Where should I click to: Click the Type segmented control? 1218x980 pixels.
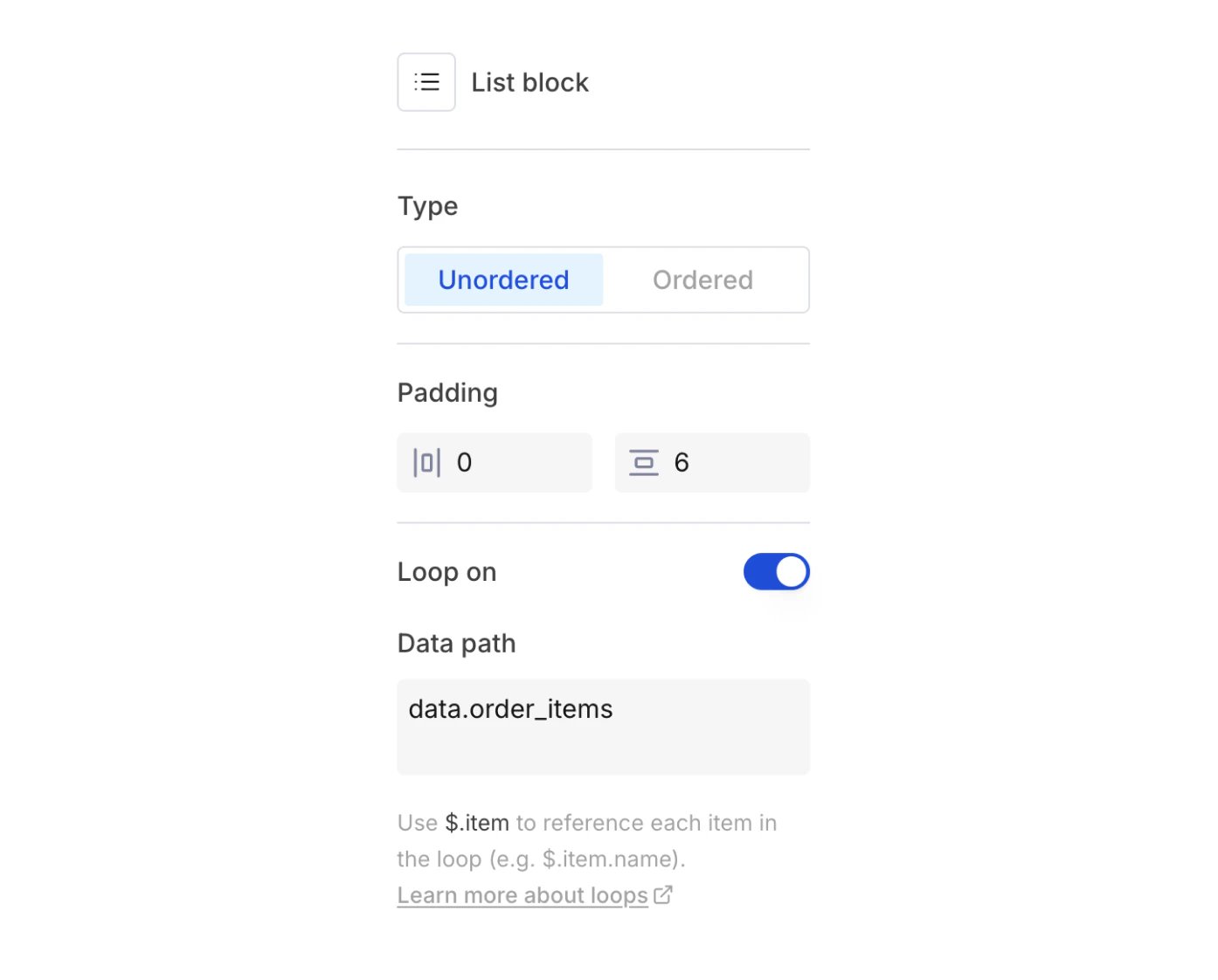click(x=603, y=279)
